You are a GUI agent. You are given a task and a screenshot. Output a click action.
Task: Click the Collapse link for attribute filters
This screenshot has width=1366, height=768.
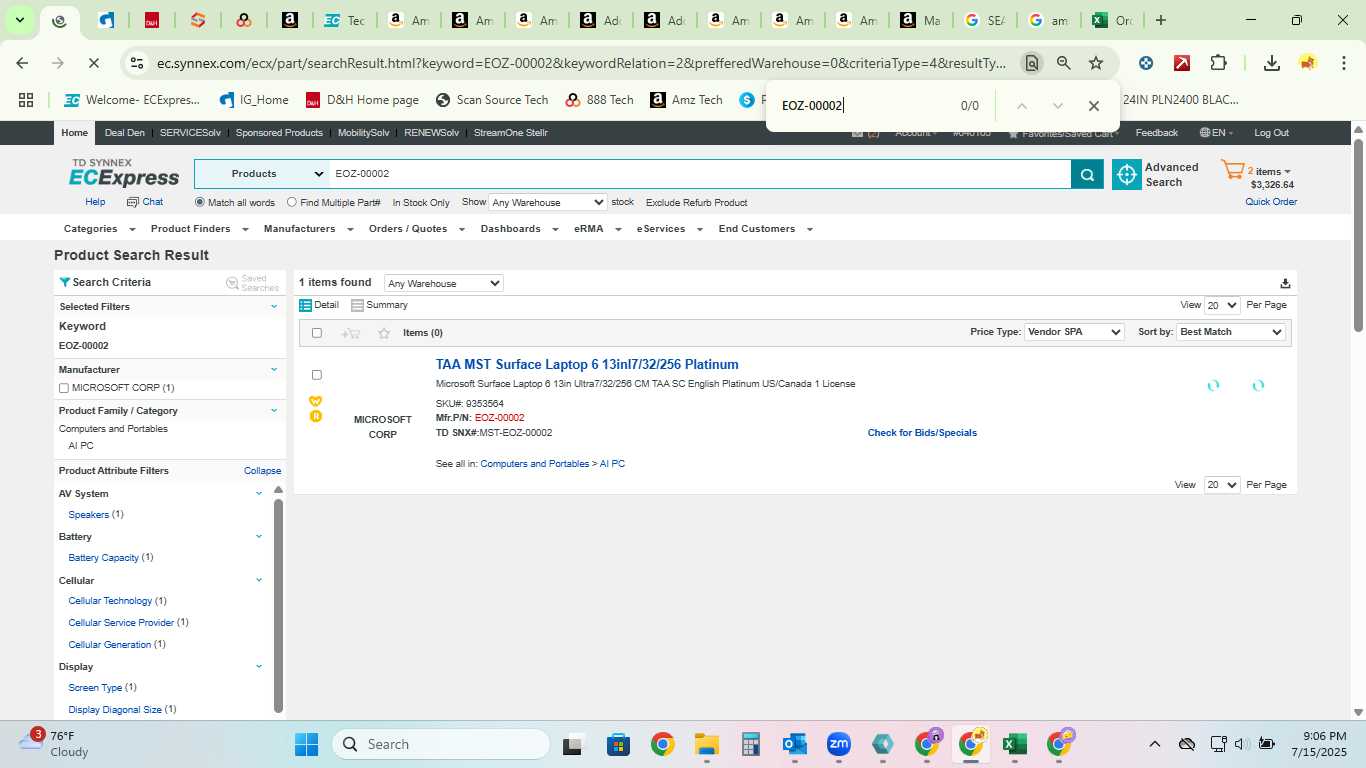click(x=262, y=471)
